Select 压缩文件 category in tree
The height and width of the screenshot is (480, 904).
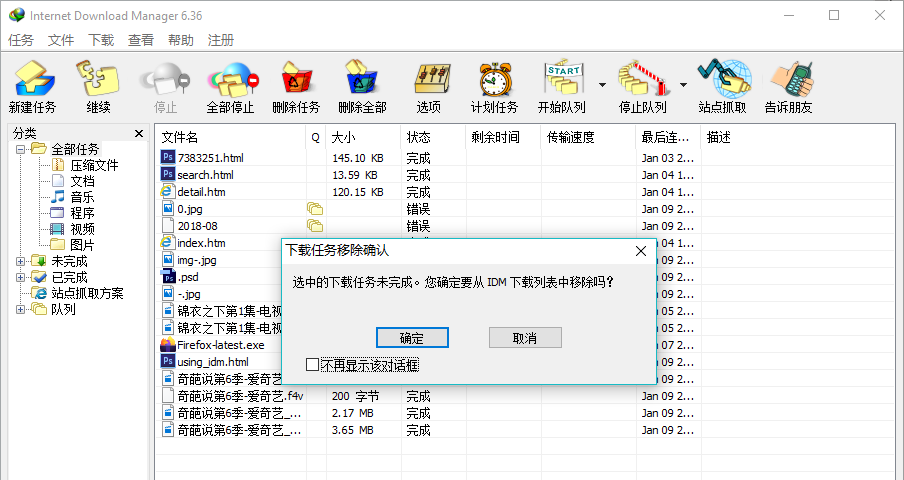click(x=94, y=165)
